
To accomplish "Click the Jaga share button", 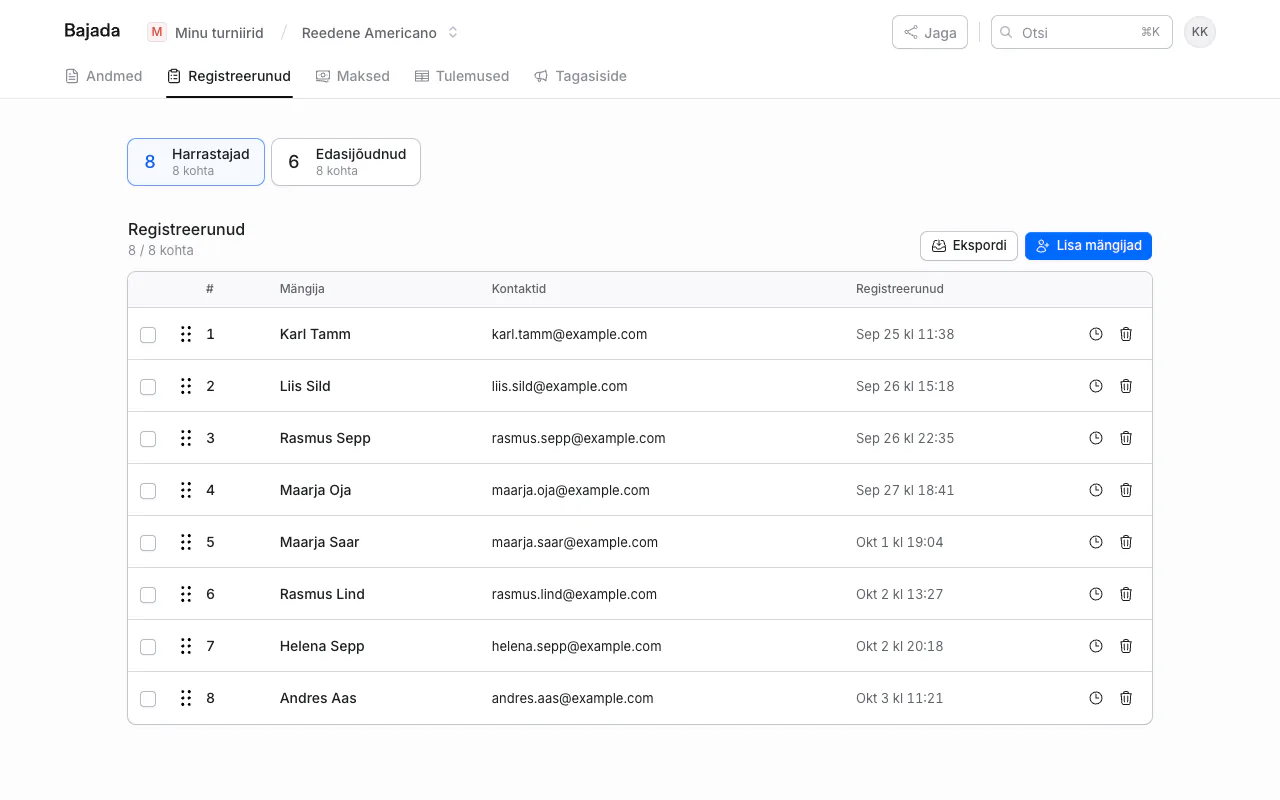I will tap(930, 32).
